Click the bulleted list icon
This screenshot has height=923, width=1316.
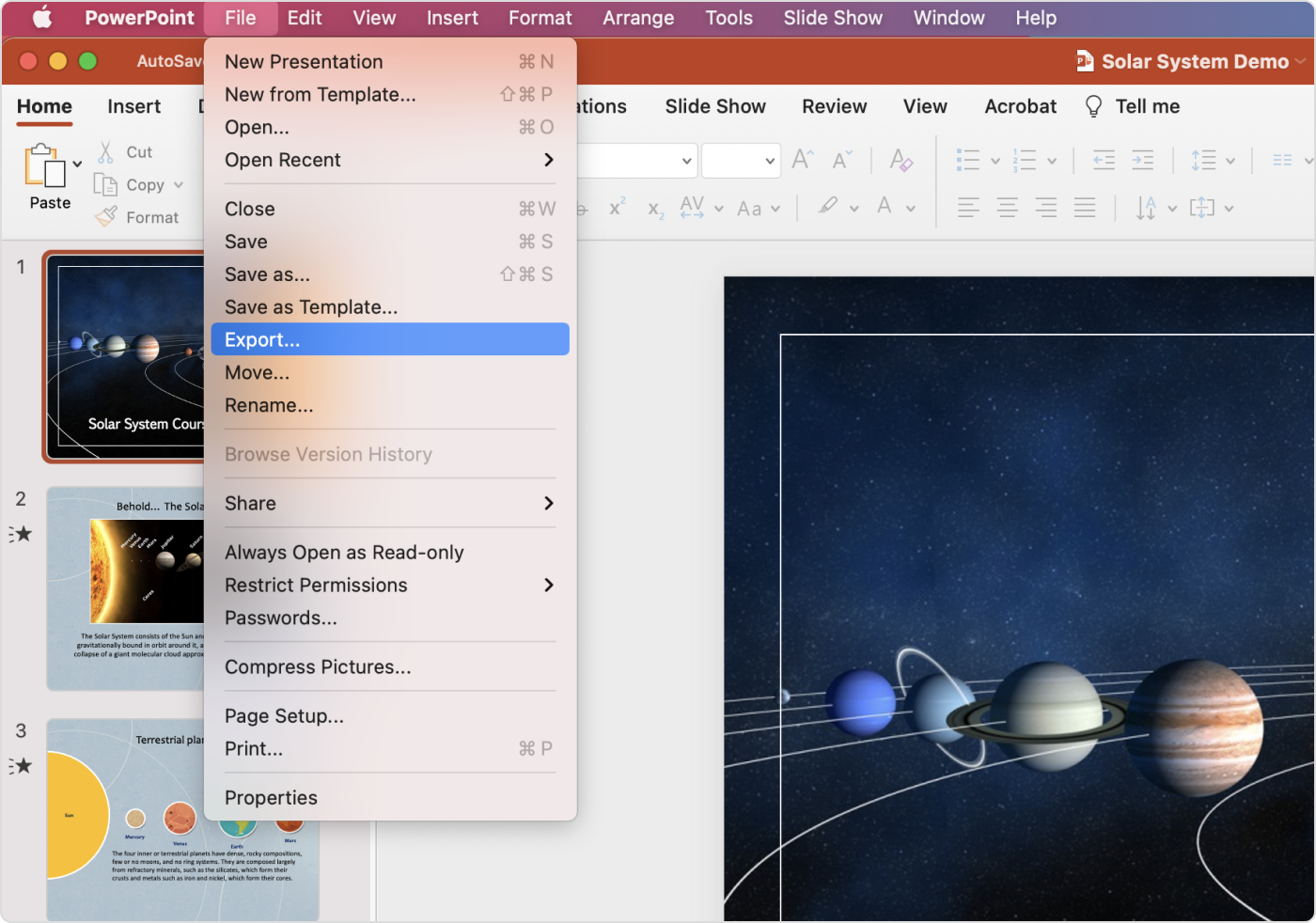pos(968,160)
